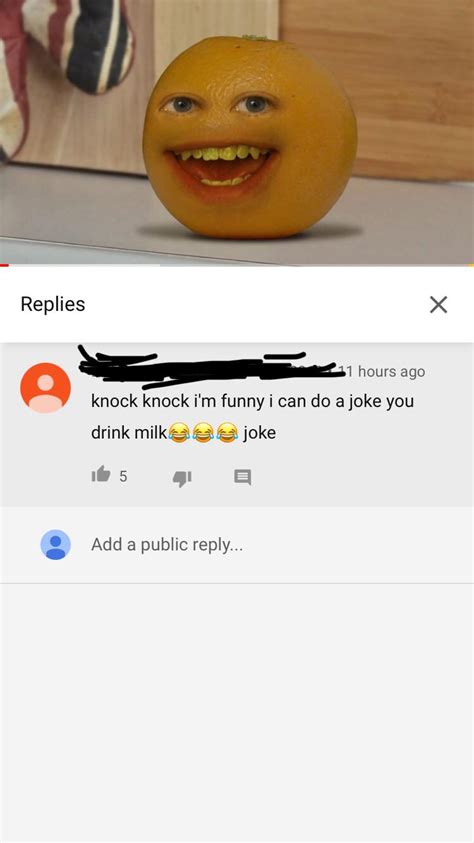Tap the reply speech bubble icon
The height and width of the screenshot is (843, 474).
pos(242,477)
